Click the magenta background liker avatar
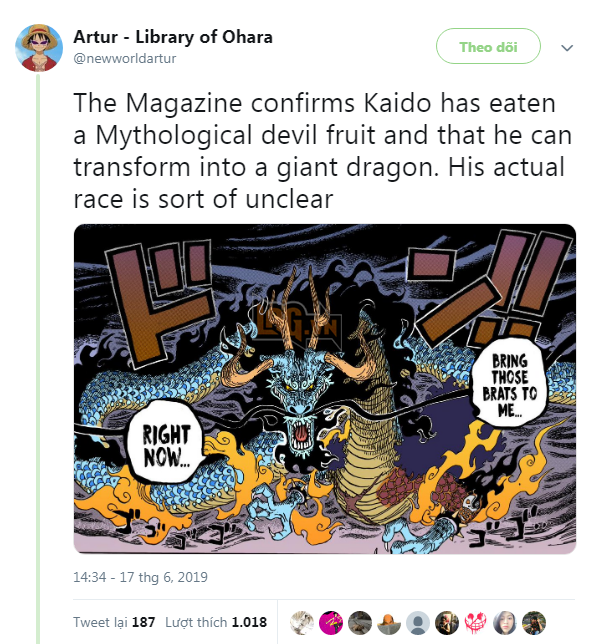Image resolution: width=594 pixels, height=644 pixels. pos(331,623)
